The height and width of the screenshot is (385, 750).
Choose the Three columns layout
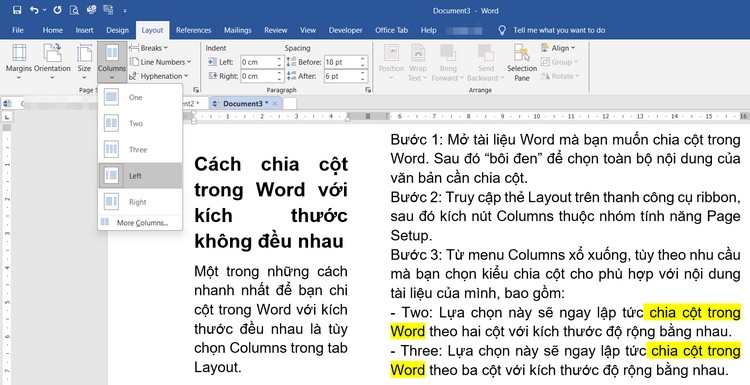point(140,150)
